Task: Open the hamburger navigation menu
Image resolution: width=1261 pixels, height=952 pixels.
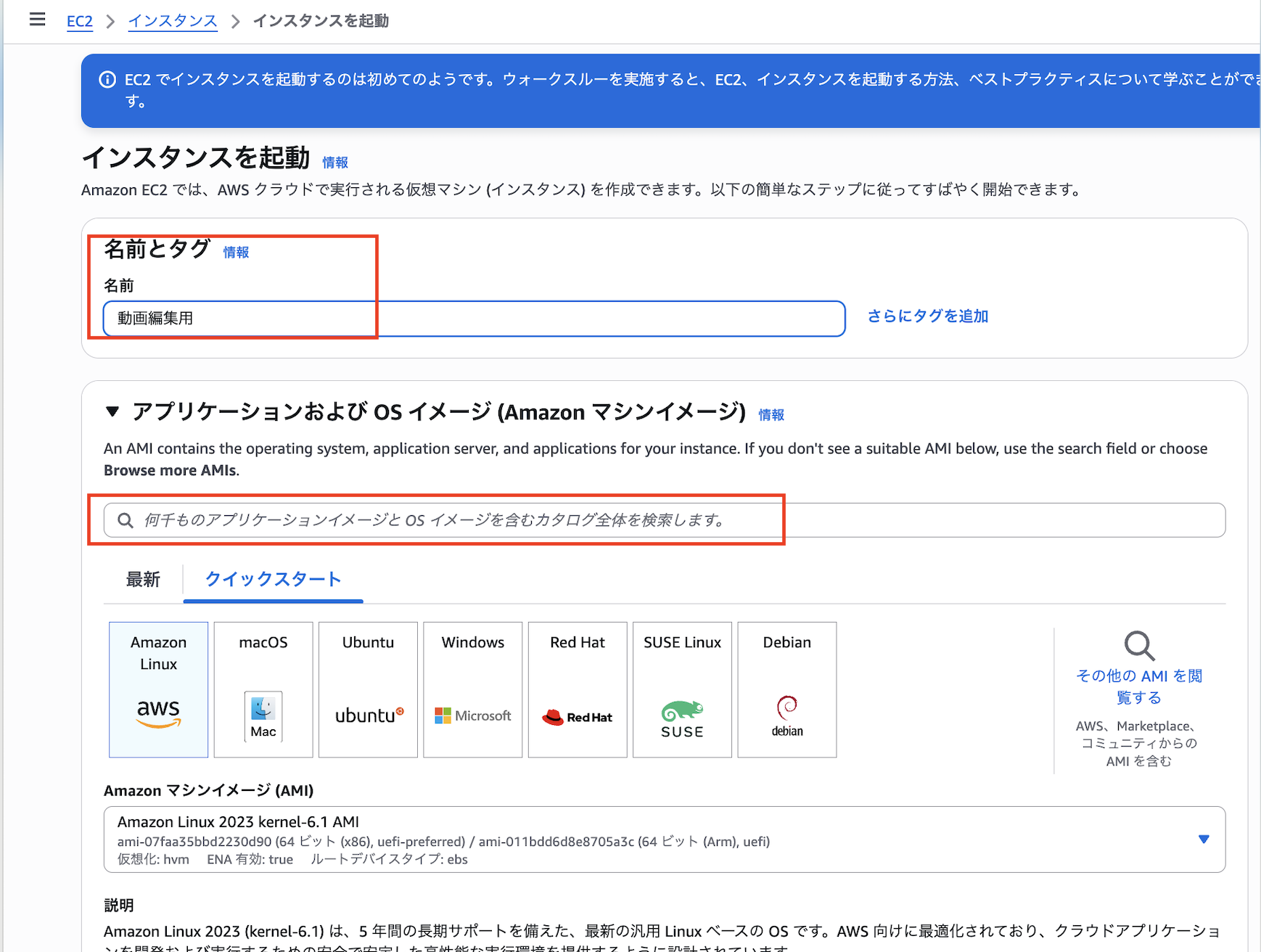Action: (x=37, y=20)
